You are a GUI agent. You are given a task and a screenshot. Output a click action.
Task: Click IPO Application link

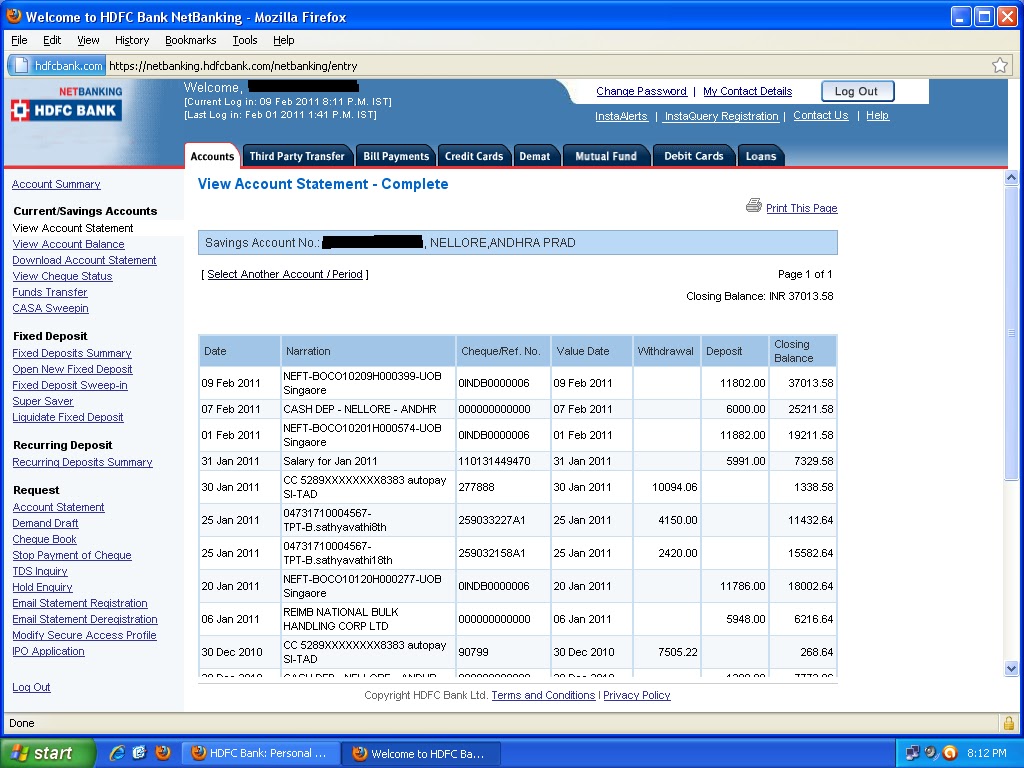point(48,651)
